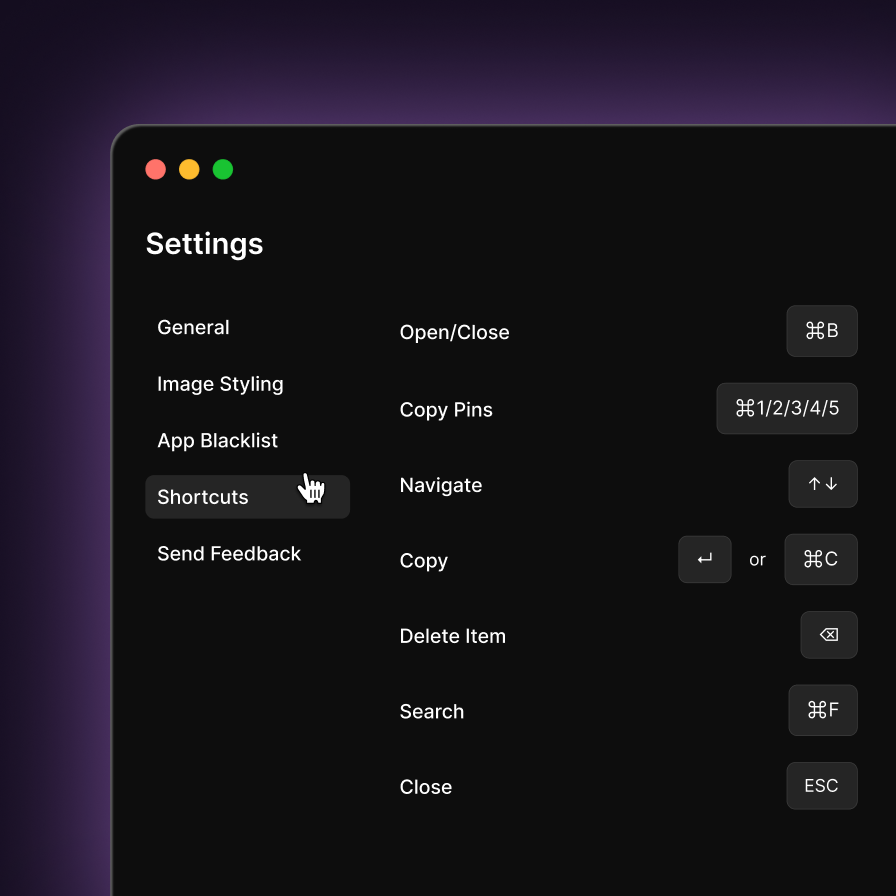The image size is (896, 896).
Task: Click the Navigate label
Action: point(441,485)
